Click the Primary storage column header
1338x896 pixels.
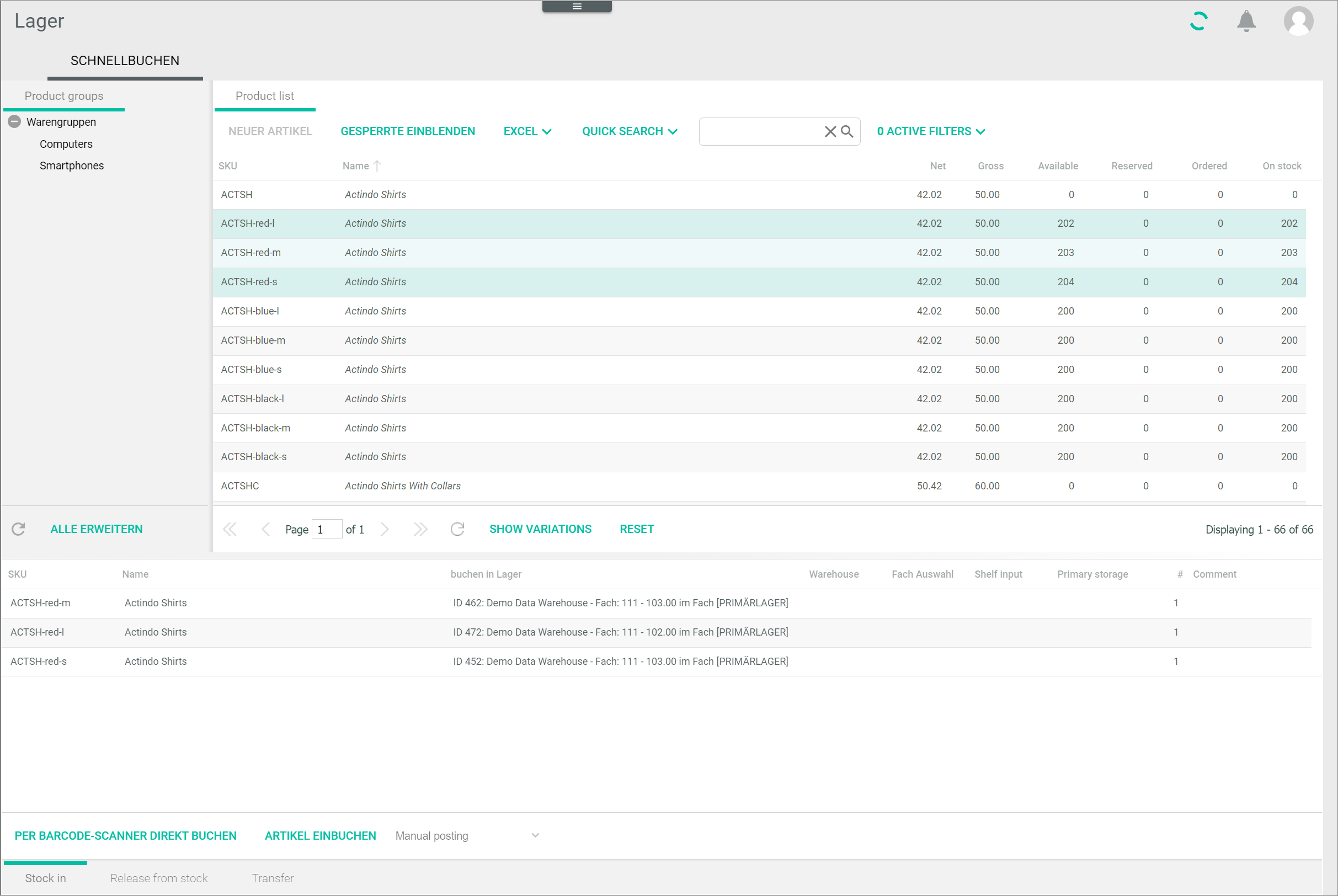[1092, 574]
